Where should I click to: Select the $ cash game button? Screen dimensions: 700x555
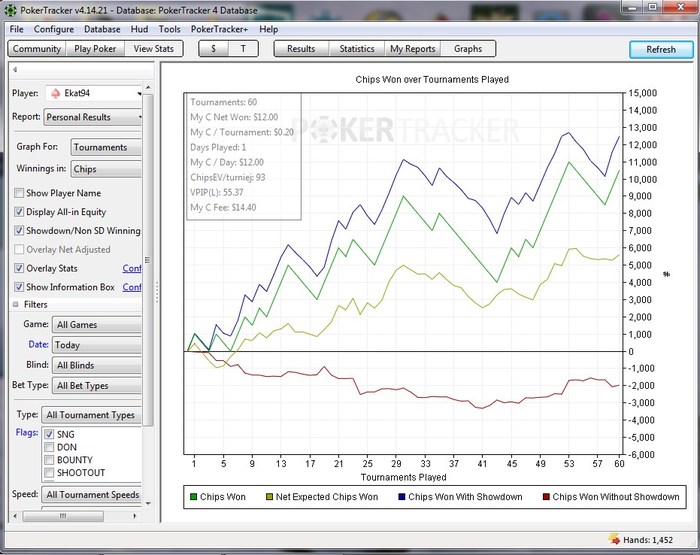point(213,49)
